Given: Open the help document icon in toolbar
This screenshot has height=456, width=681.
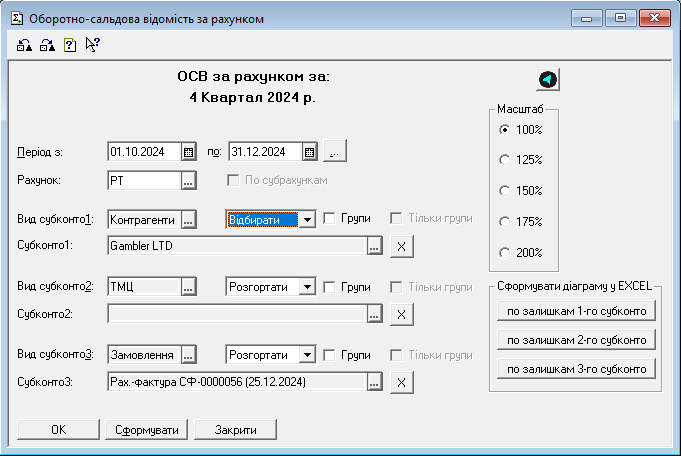Looking at the screenshot, I should pos(70,44).
